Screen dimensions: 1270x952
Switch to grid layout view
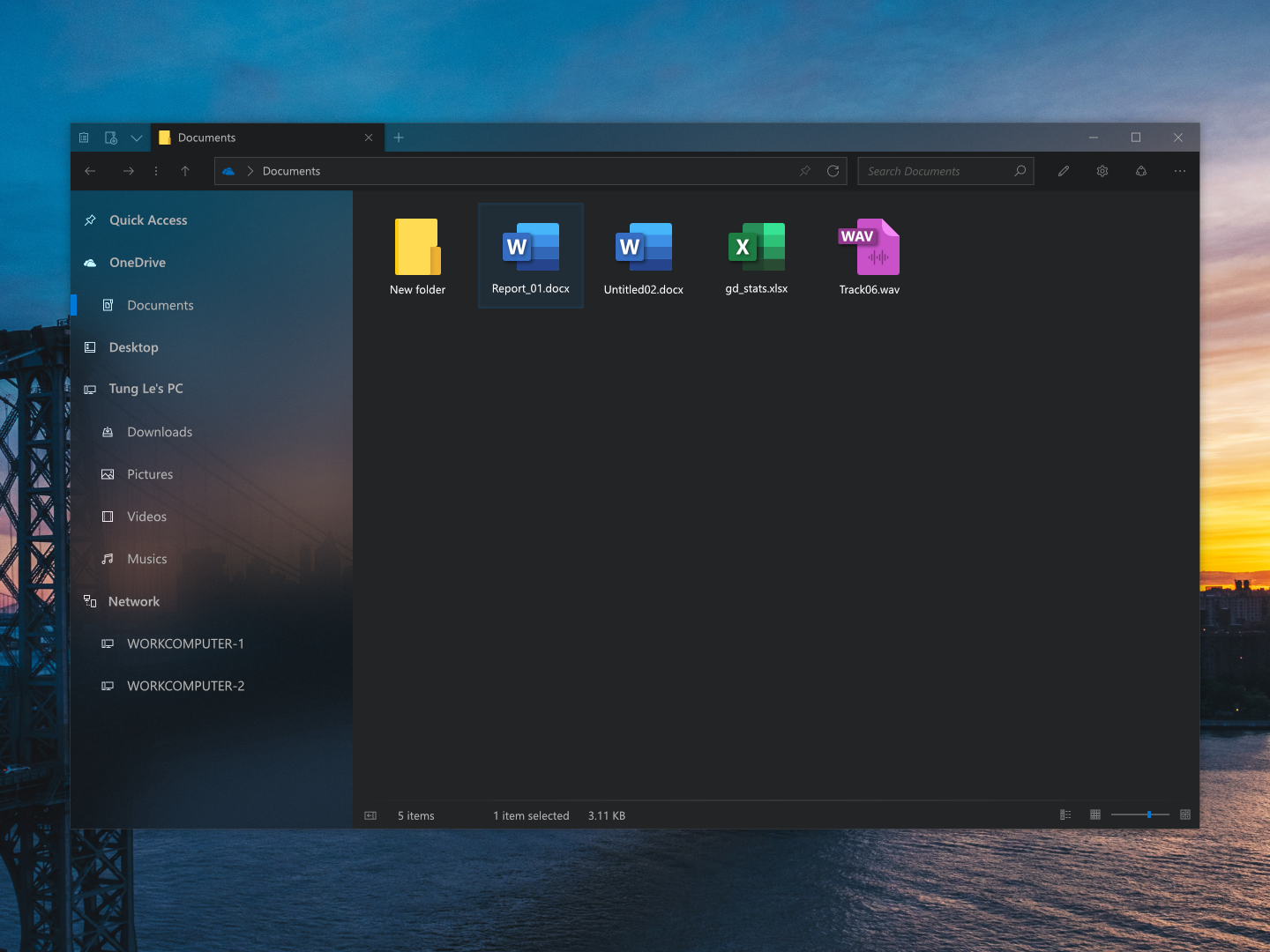1095,815
